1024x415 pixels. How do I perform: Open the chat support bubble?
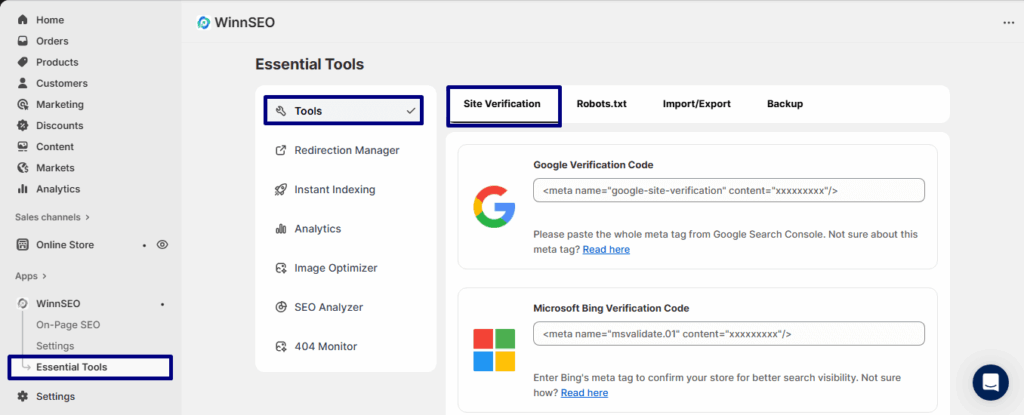click(991, 382)
